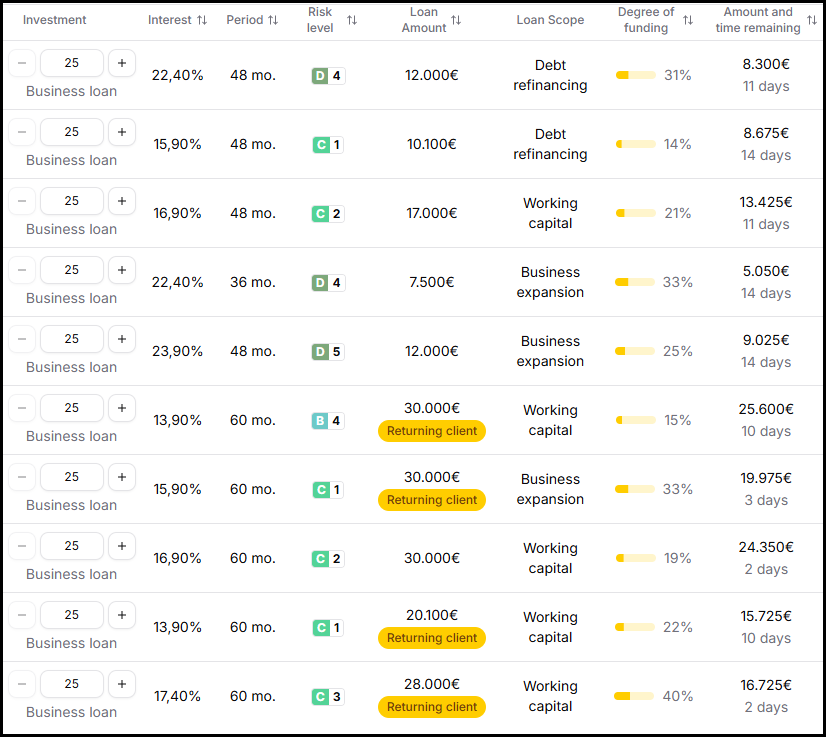The image size is (826, 737).
Task: Click Returning client badge on 28.000€ loan
Action: point(432,707)
